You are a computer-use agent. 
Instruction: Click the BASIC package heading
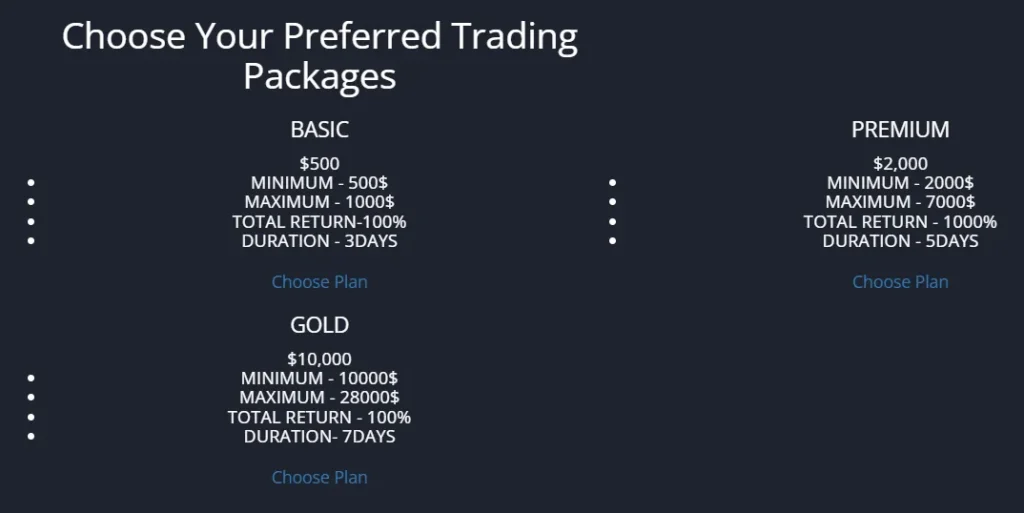pos(319,129)
